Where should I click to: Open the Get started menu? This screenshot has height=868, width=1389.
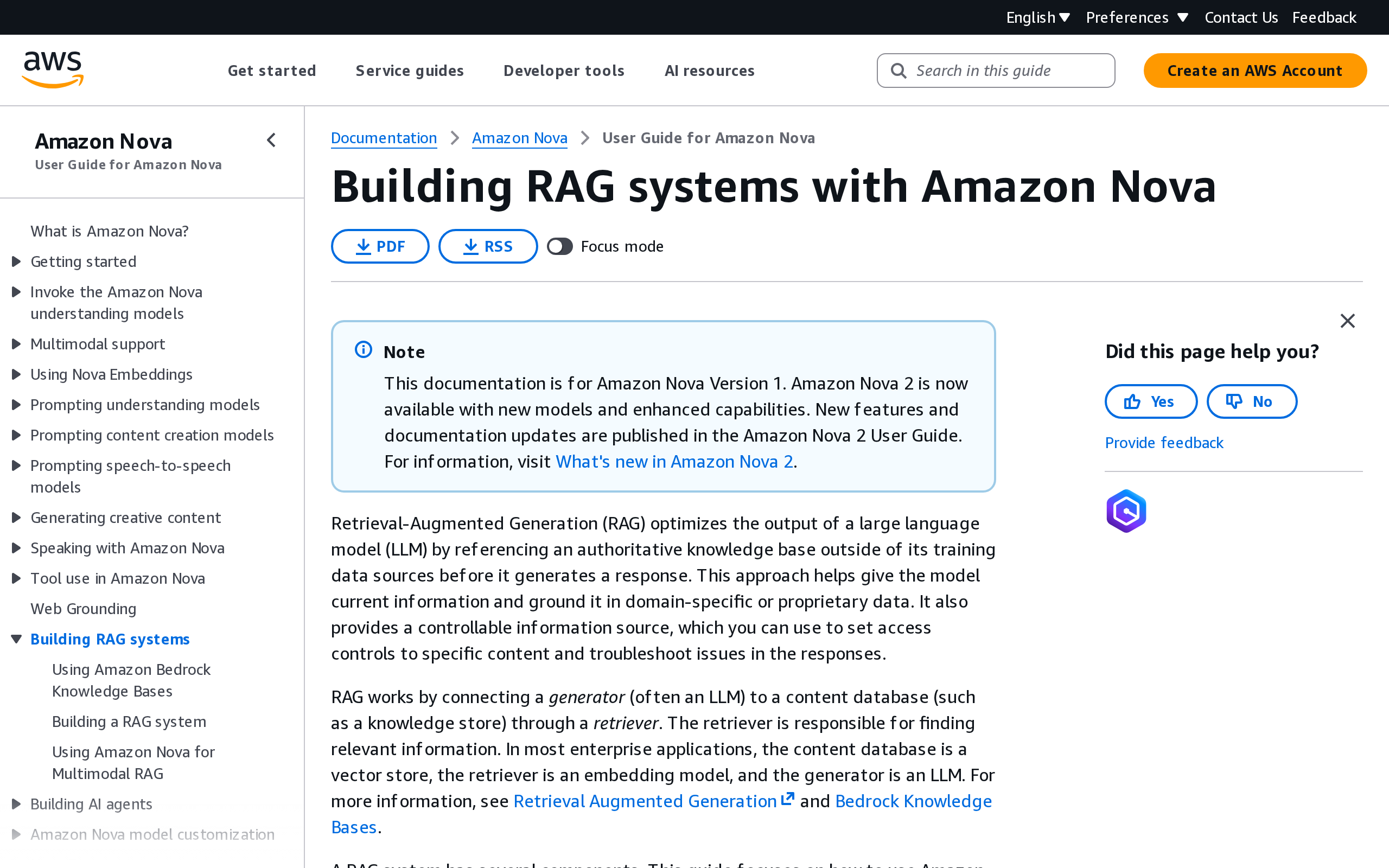point(272,71)
